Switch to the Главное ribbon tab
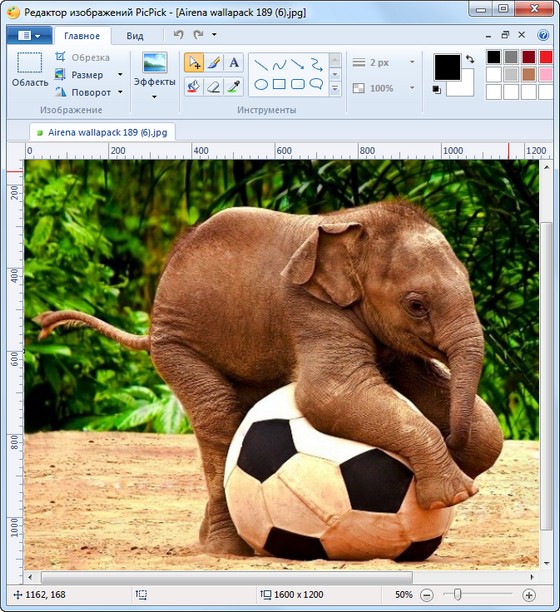560x612 pixels. [82, 36]
